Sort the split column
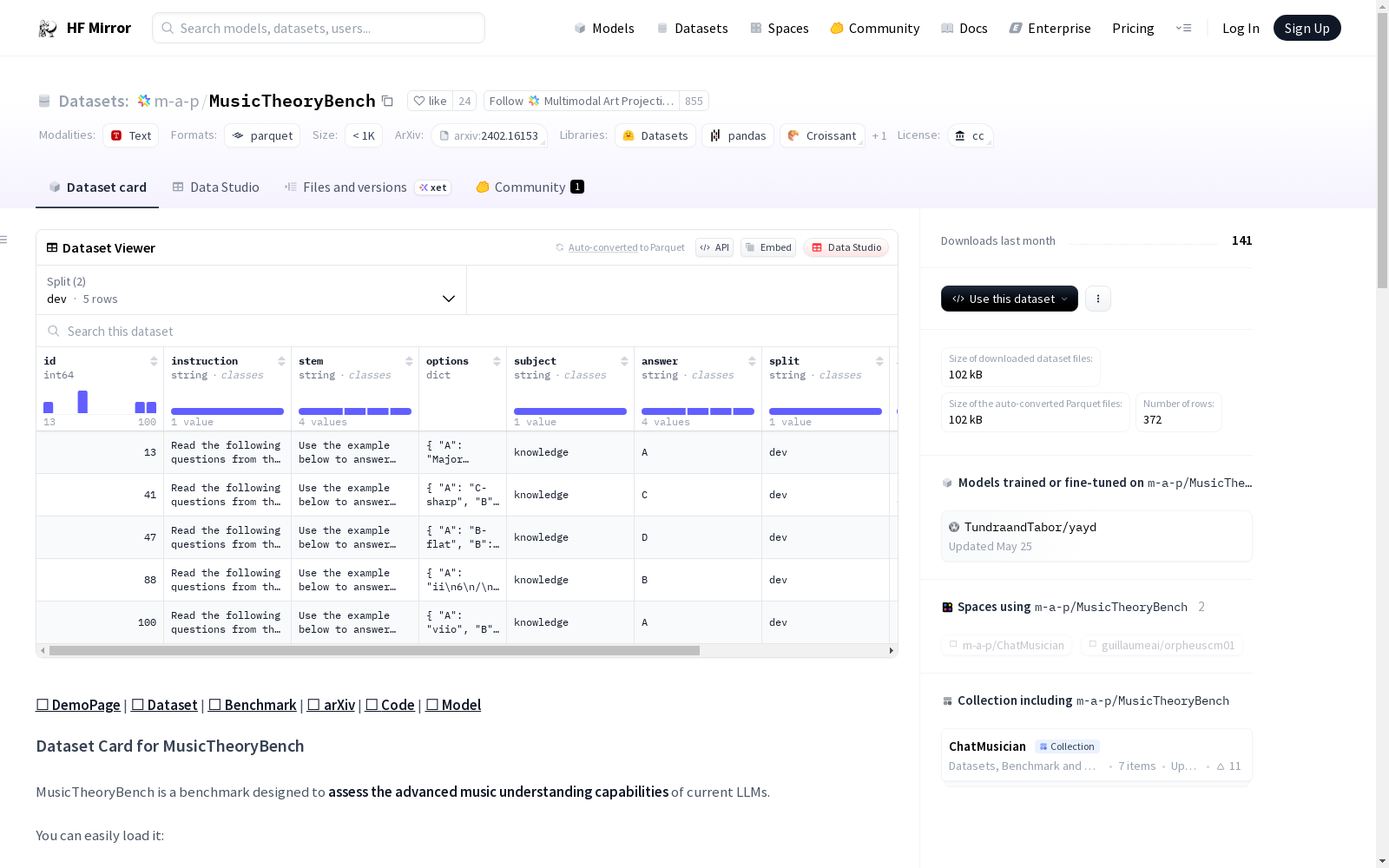This screenshot has width=1389, height=868. coord(879,361)
